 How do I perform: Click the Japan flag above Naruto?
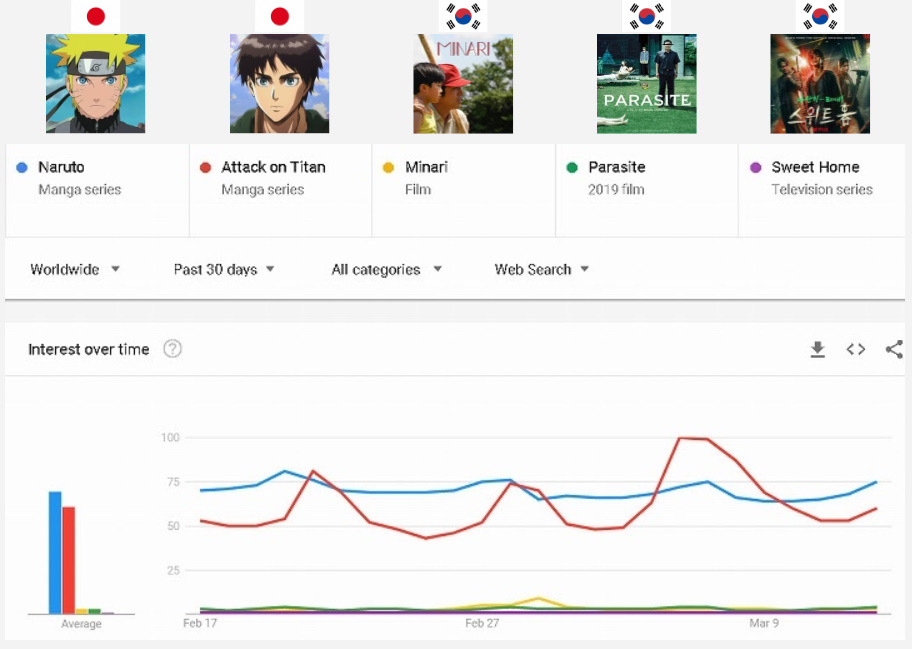pos(96,16)
